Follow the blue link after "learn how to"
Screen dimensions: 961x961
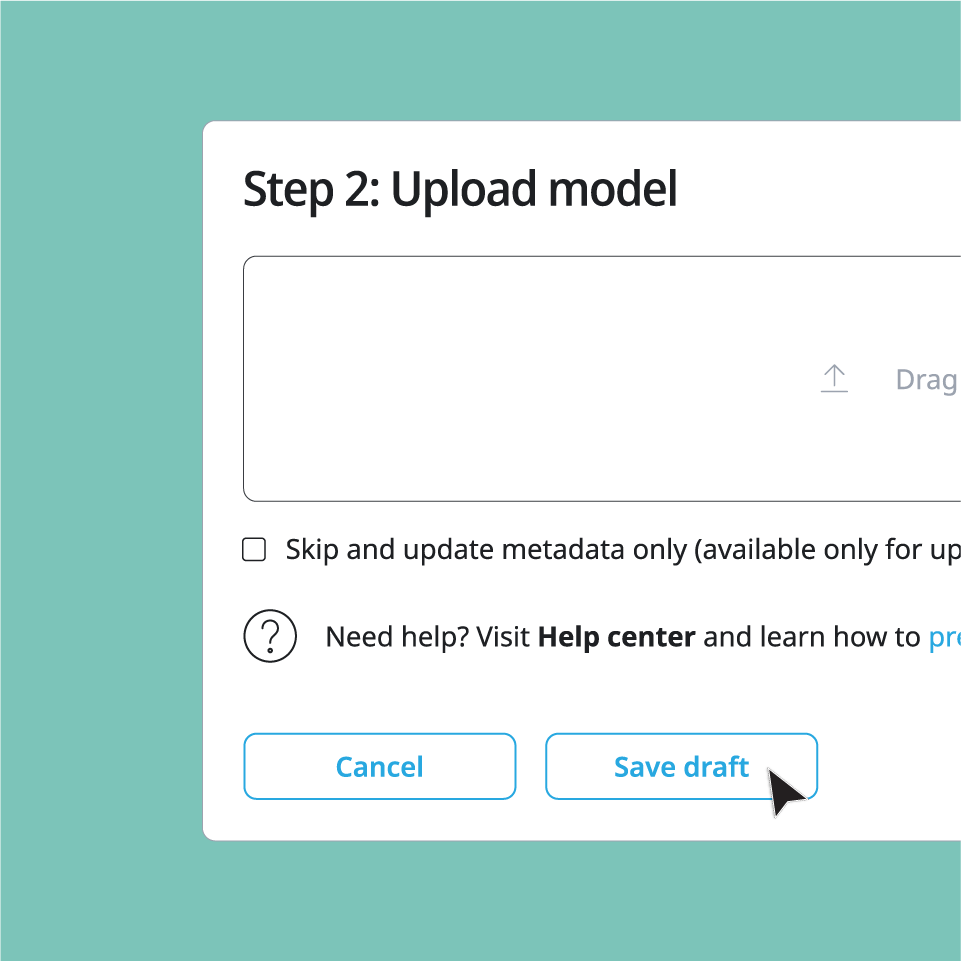pyautogui.click(x=944, y=637)
